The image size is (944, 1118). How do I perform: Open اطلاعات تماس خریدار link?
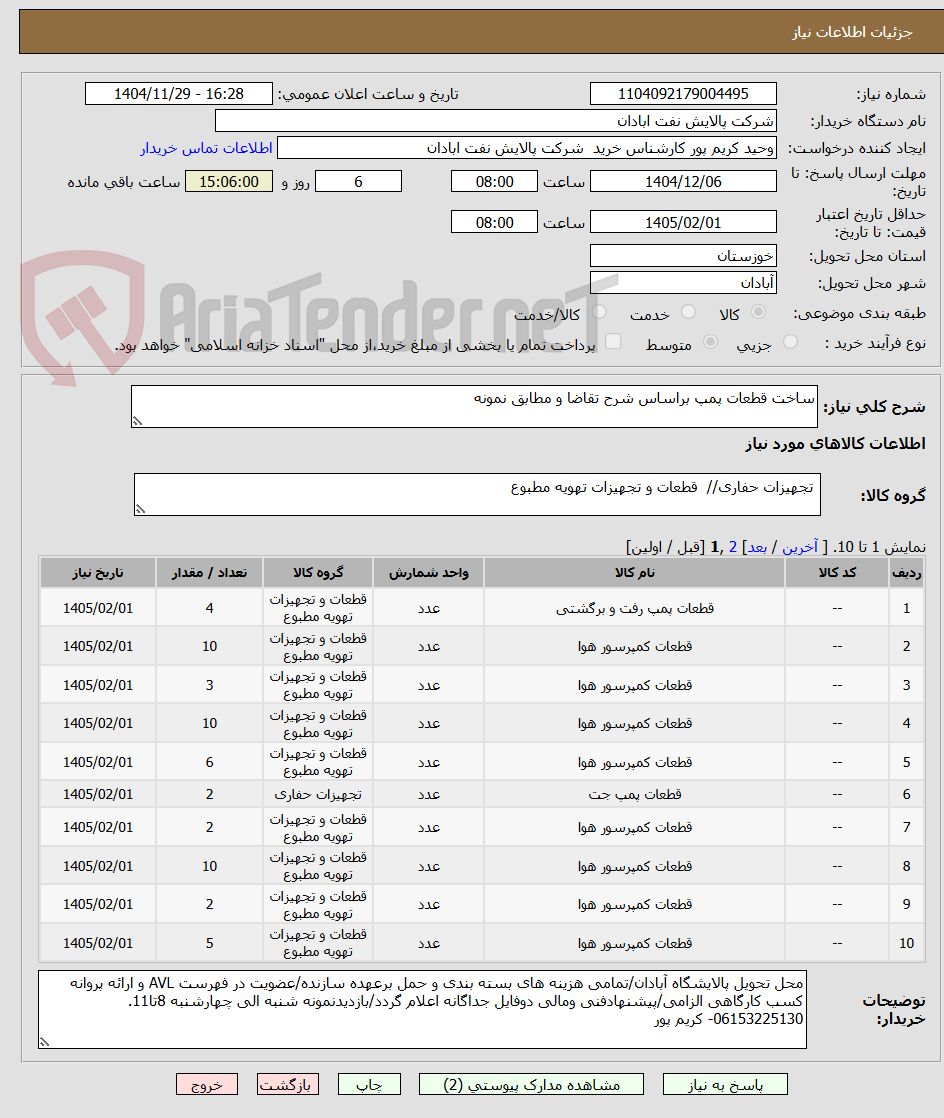pyautogui.click(x=206, y=148)
